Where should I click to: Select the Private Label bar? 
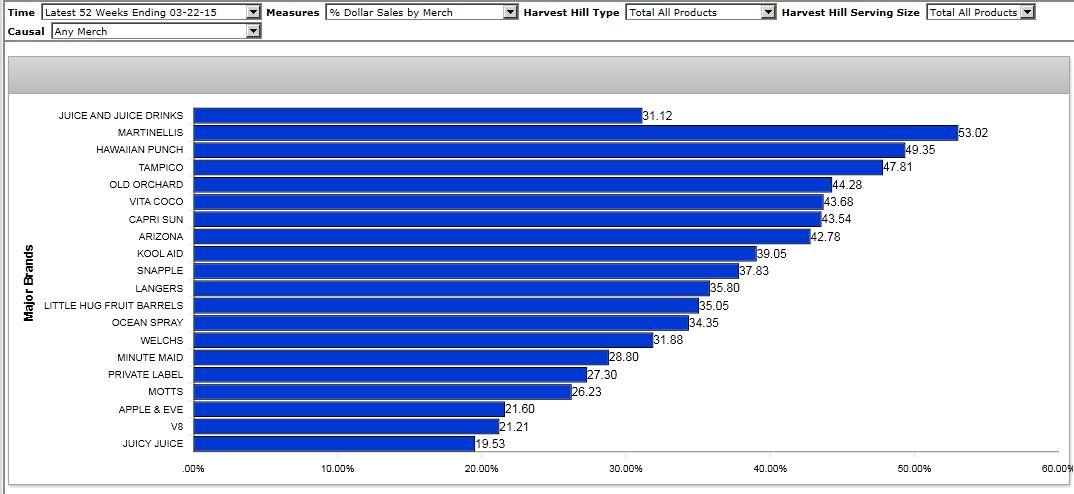click(390, 374)
